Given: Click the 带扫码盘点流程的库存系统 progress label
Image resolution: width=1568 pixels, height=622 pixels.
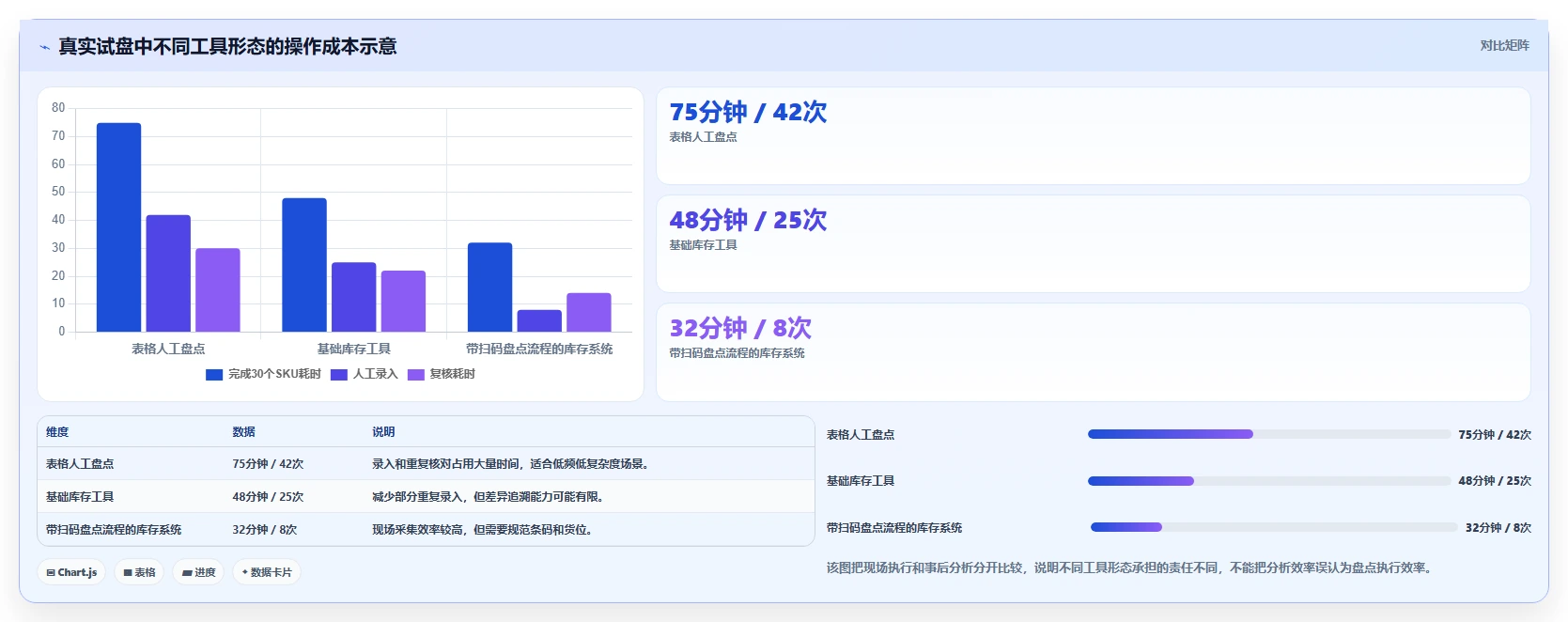Looking at the screenshot, I should 894,528.
